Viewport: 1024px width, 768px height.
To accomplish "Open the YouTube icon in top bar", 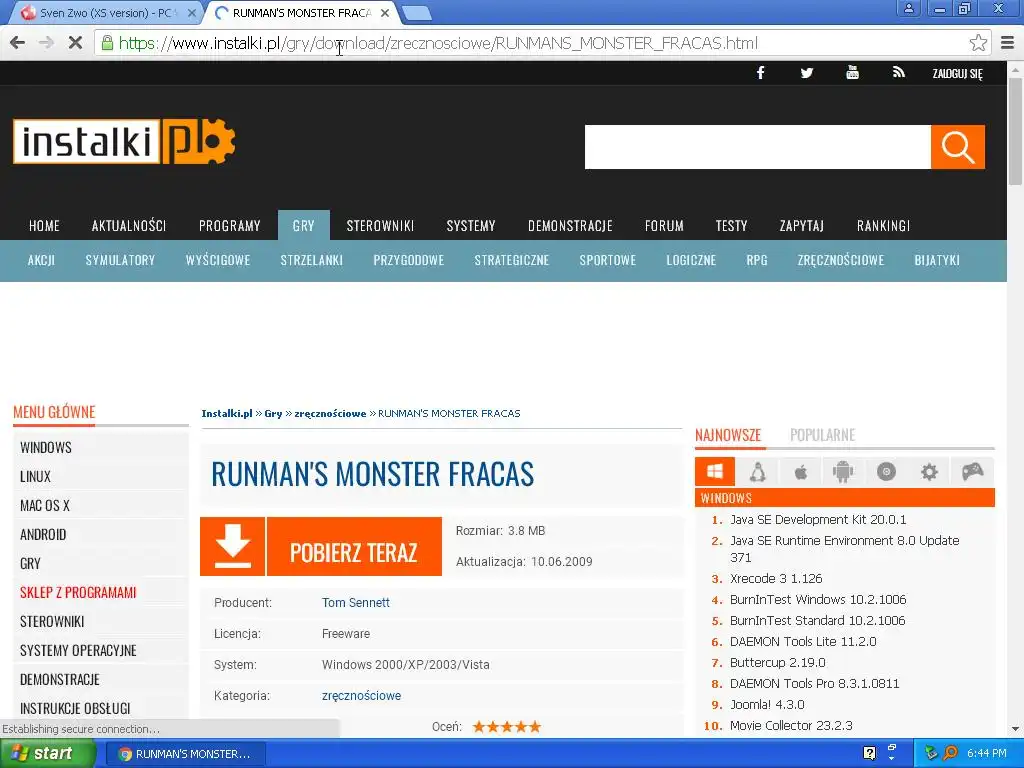I will pos(852,72).
